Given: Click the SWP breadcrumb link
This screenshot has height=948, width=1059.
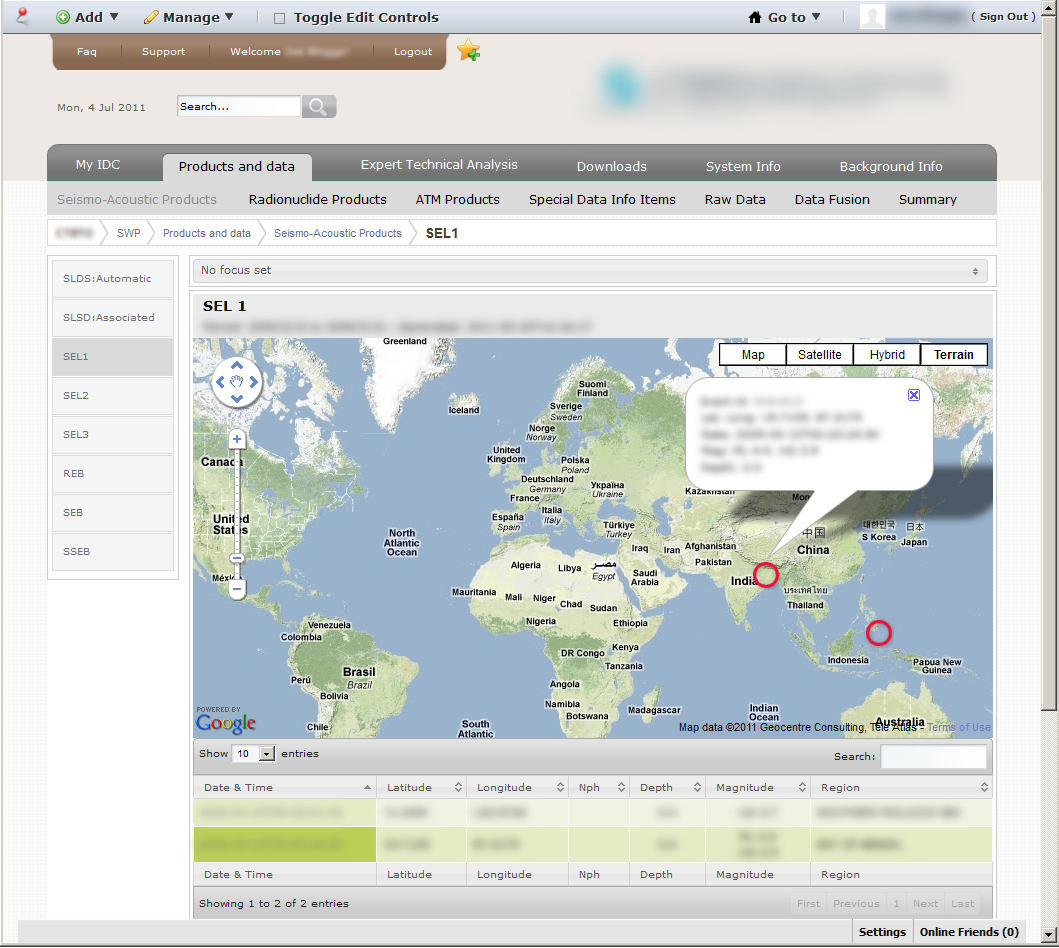Looking at the screenshot, I should [x=128, y=233].
